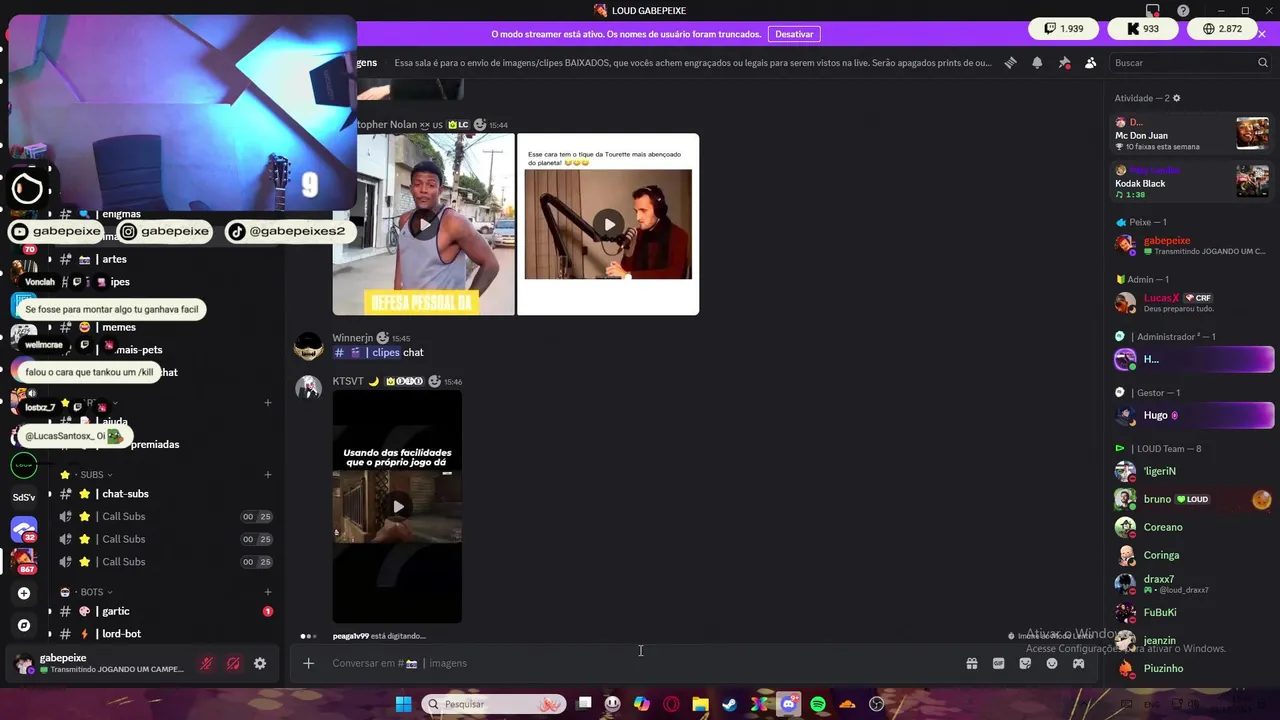Screen dimensions: 1280x720
Task: Click the Instagram gabepeixe overlay badge
Action: (165, 231)
